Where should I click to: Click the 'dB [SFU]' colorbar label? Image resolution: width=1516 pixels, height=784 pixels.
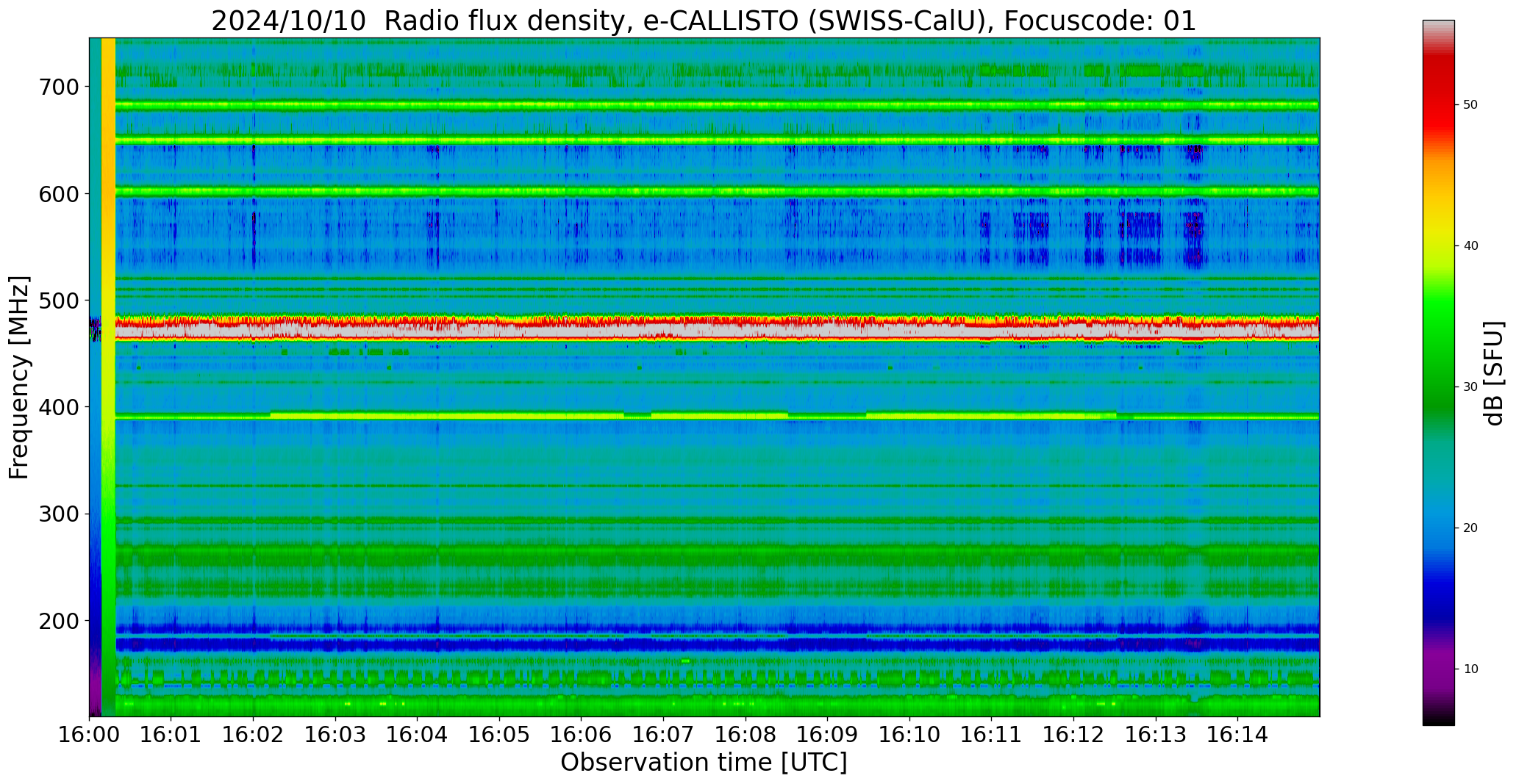pos(1494,373)
